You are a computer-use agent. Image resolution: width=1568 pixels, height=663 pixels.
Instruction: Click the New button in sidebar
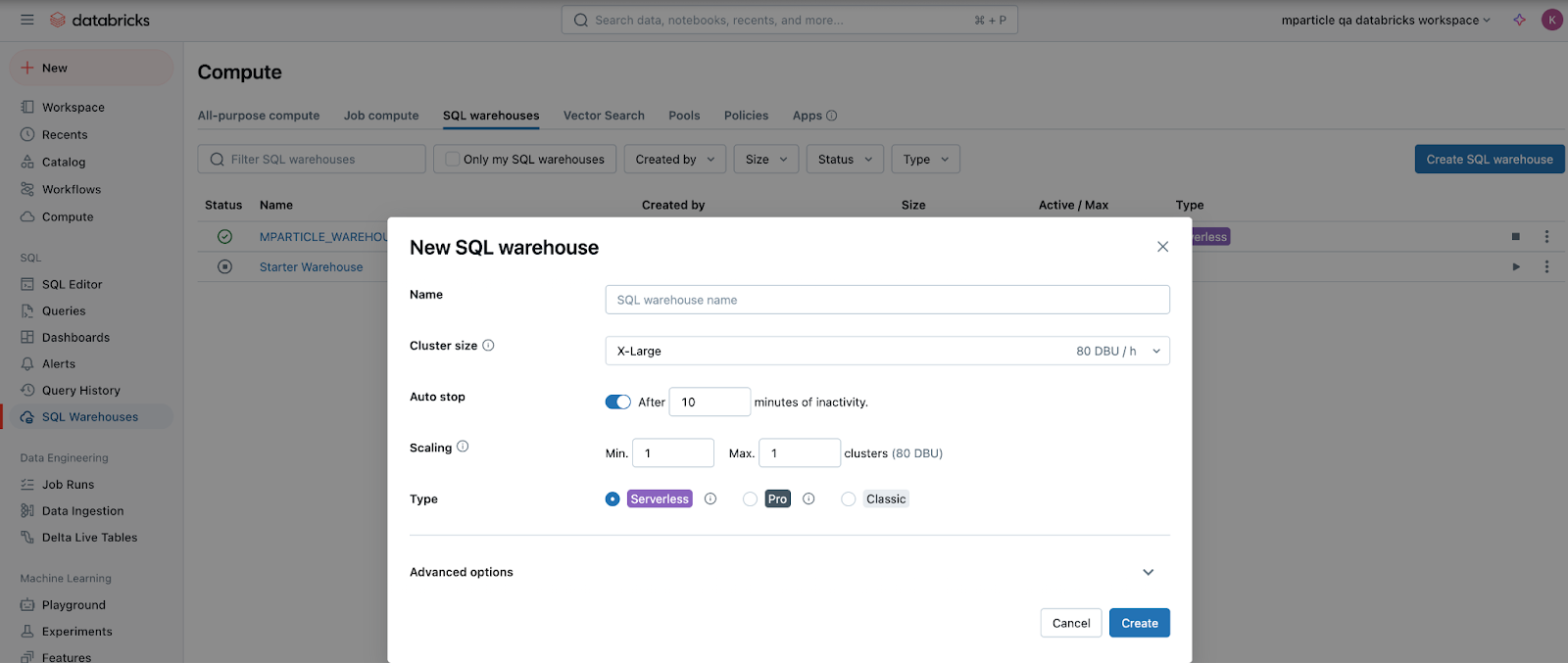tap(91, 68)
